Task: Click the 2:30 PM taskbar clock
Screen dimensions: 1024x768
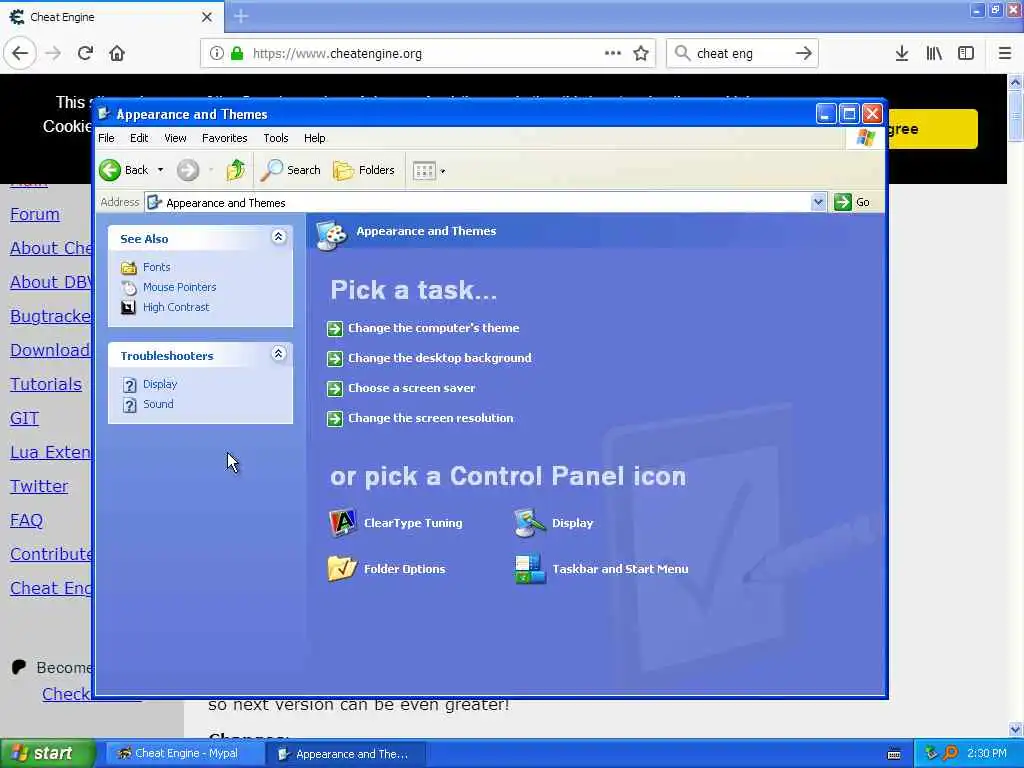Action: (x=987, y=754)
